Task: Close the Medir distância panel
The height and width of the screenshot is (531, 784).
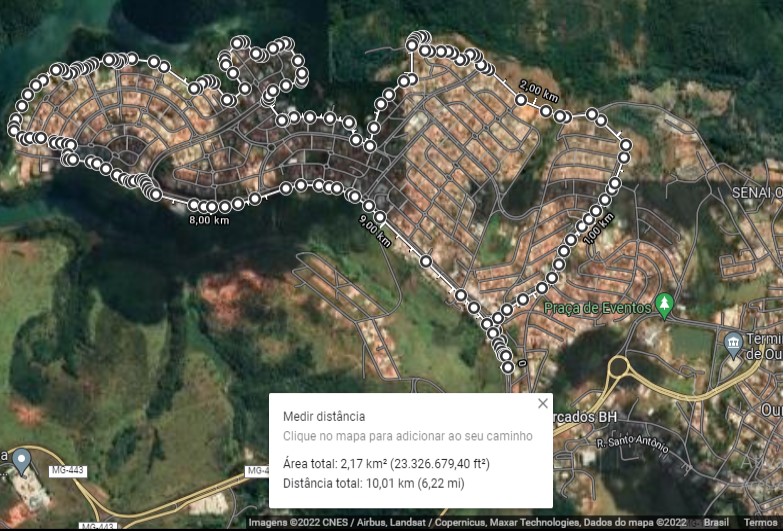Action: [542, 404]
